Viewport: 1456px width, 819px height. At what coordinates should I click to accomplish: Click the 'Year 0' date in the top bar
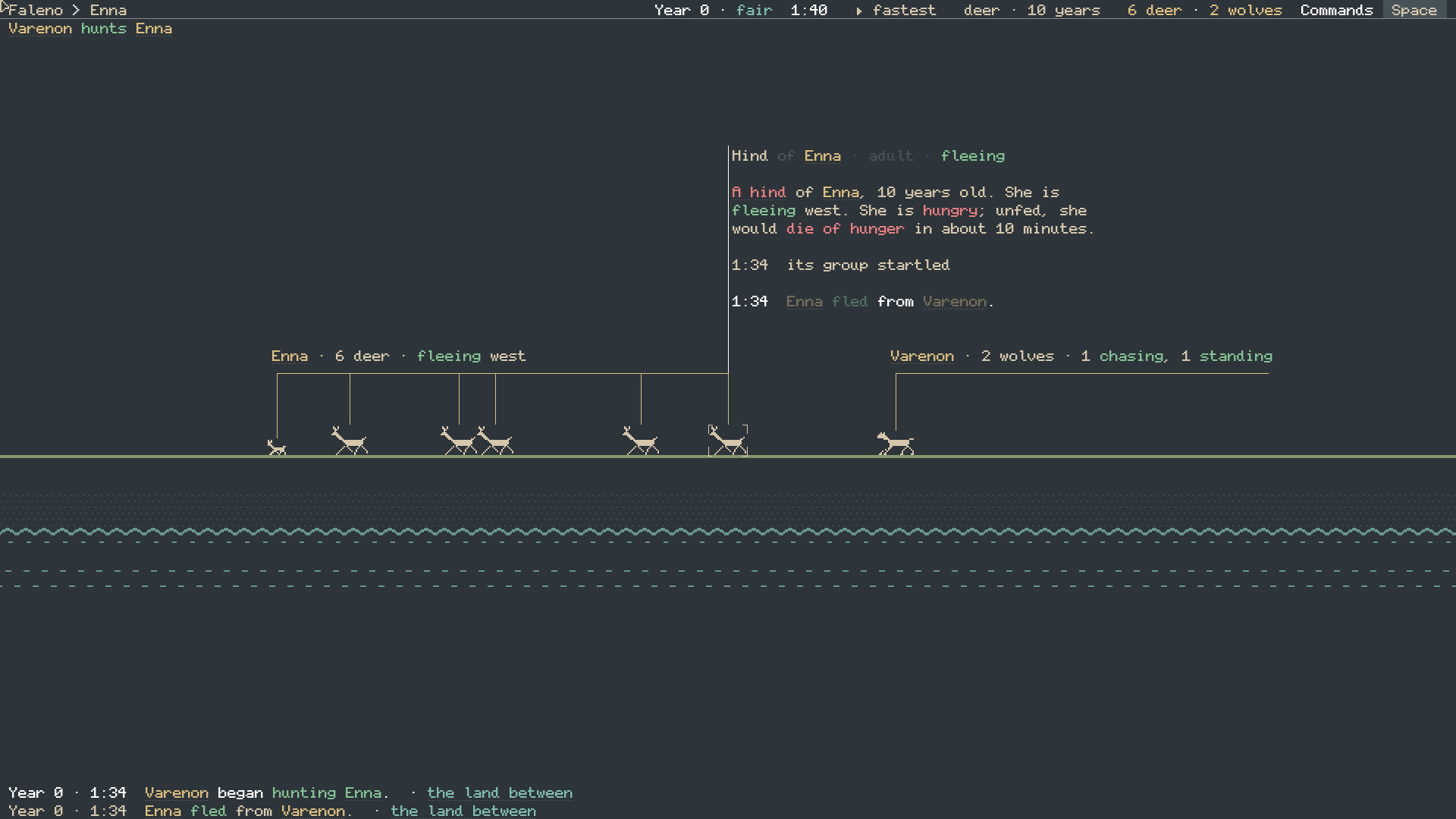(682, 10)
